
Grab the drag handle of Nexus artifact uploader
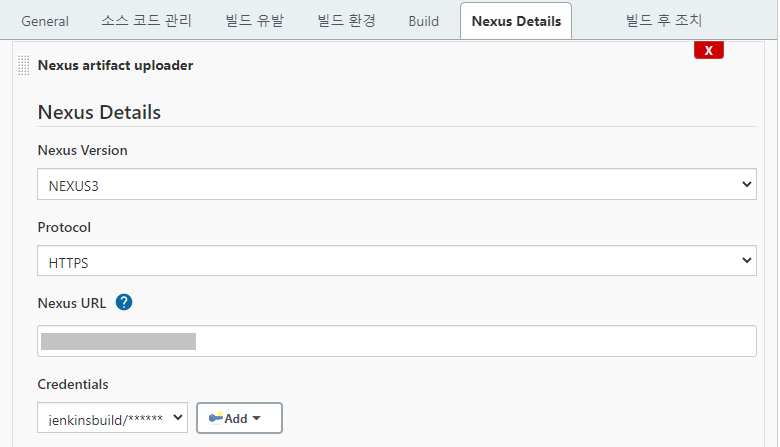tap(23, 65)
